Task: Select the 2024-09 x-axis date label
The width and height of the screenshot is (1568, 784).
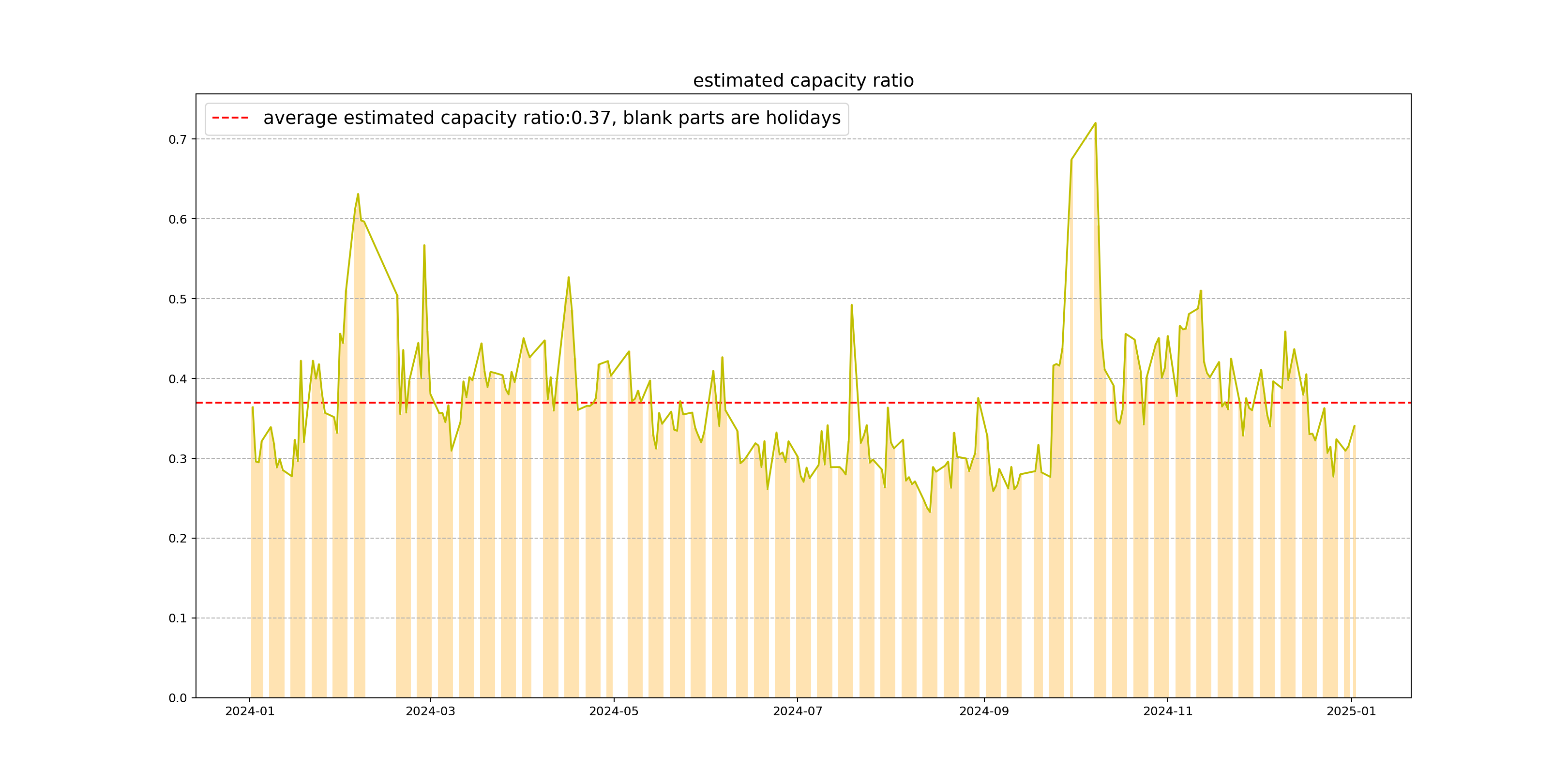Action: pos(984,711)
